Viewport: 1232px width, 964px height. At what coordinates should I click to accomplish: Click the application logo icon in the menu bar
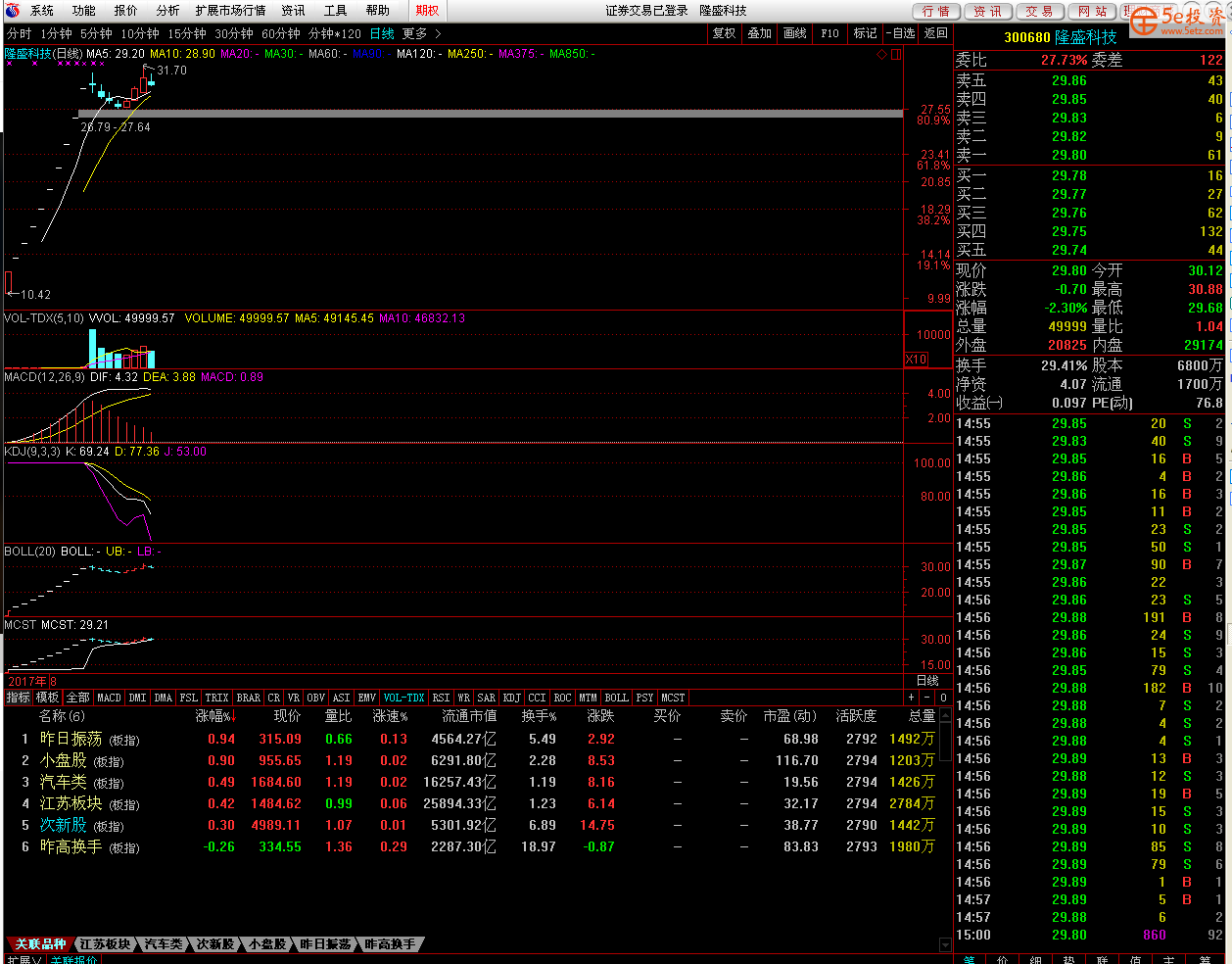point(11,11)
